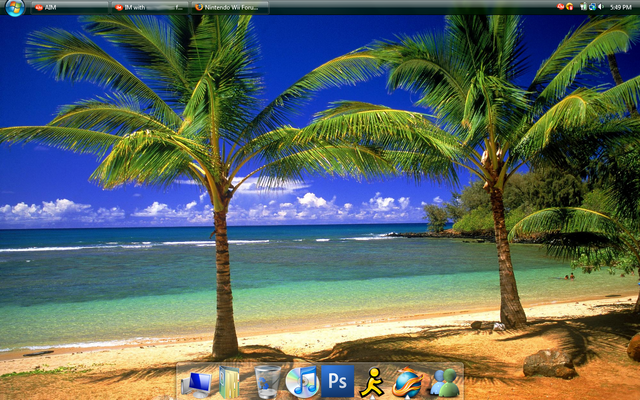
Task: Open the network connection tray icon
Action: [x=592, y=7]
